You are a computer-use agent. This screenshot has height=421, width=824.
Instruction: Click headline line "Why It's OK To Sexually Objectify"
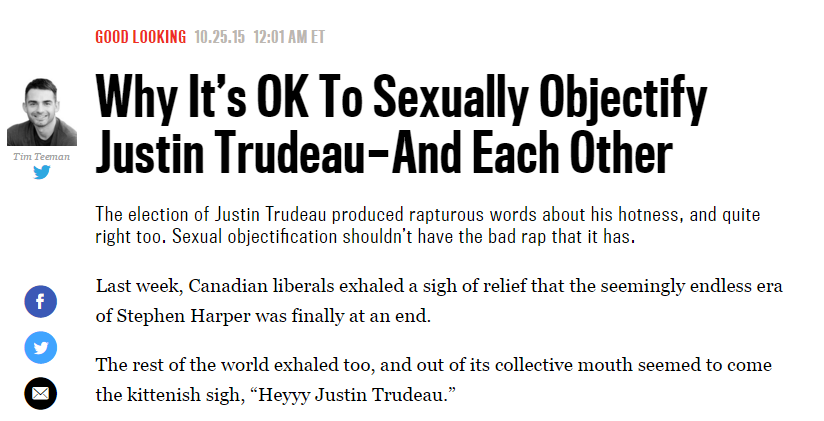[x=401, y=100]
